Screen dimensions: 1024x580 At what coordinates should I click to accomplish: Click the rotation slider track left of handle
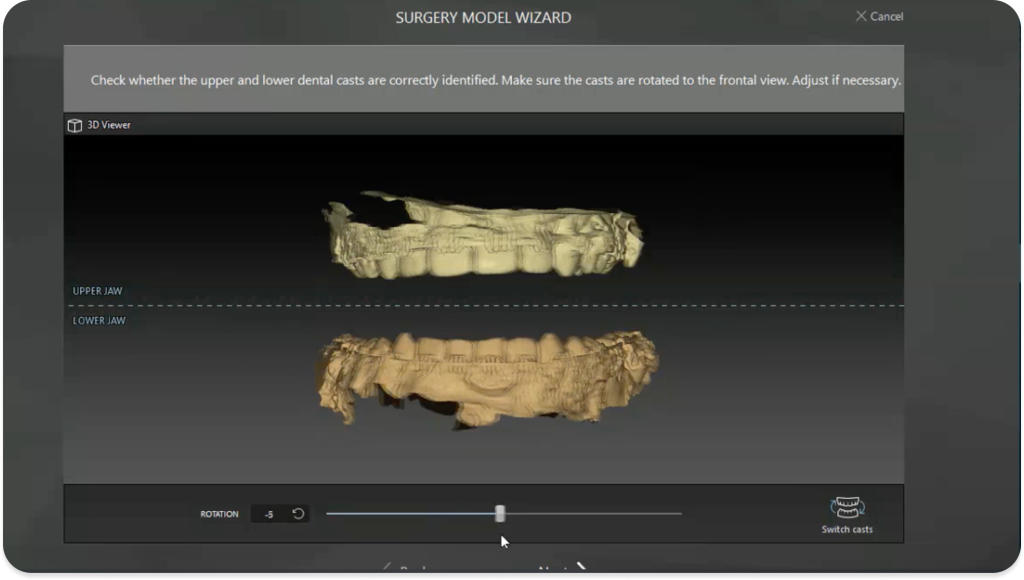410,514
